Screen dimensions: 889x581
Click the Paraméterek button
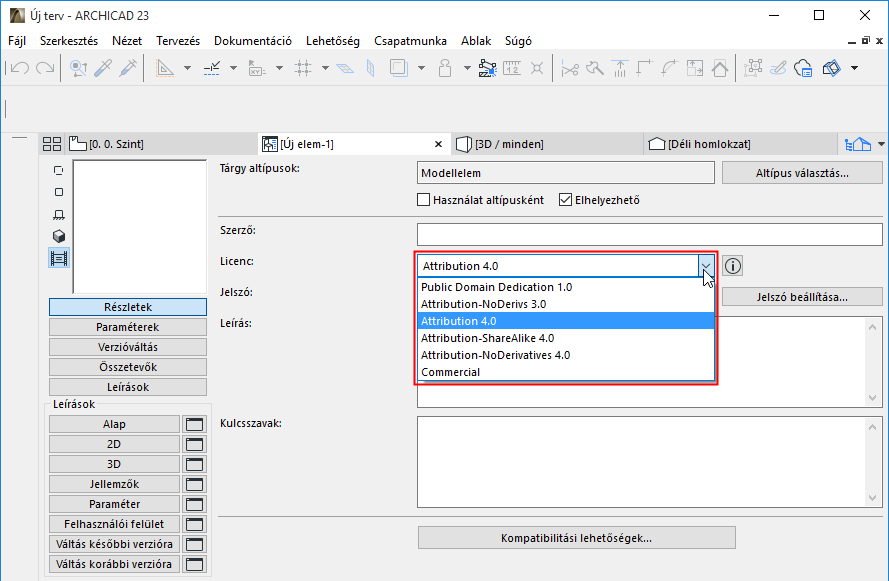click(x=128, y=327)
